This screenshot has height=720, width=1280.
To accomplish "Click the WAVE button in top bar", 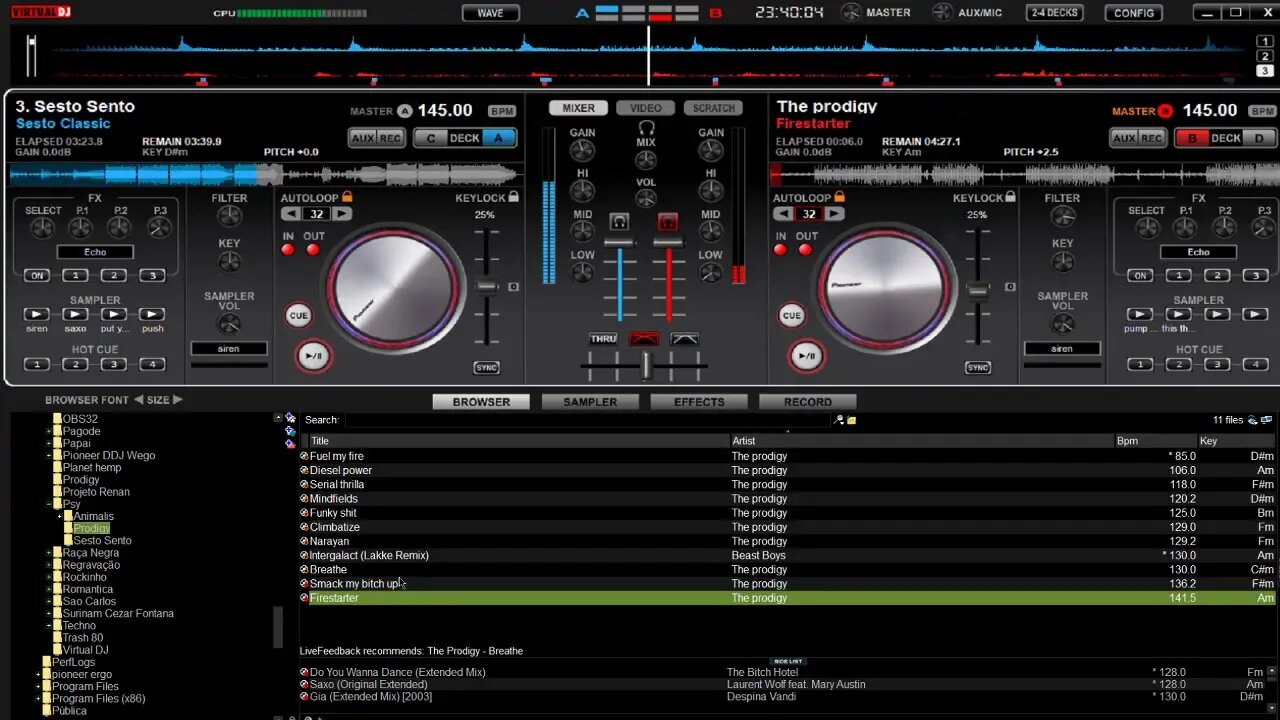I will (x=490, y=13).
